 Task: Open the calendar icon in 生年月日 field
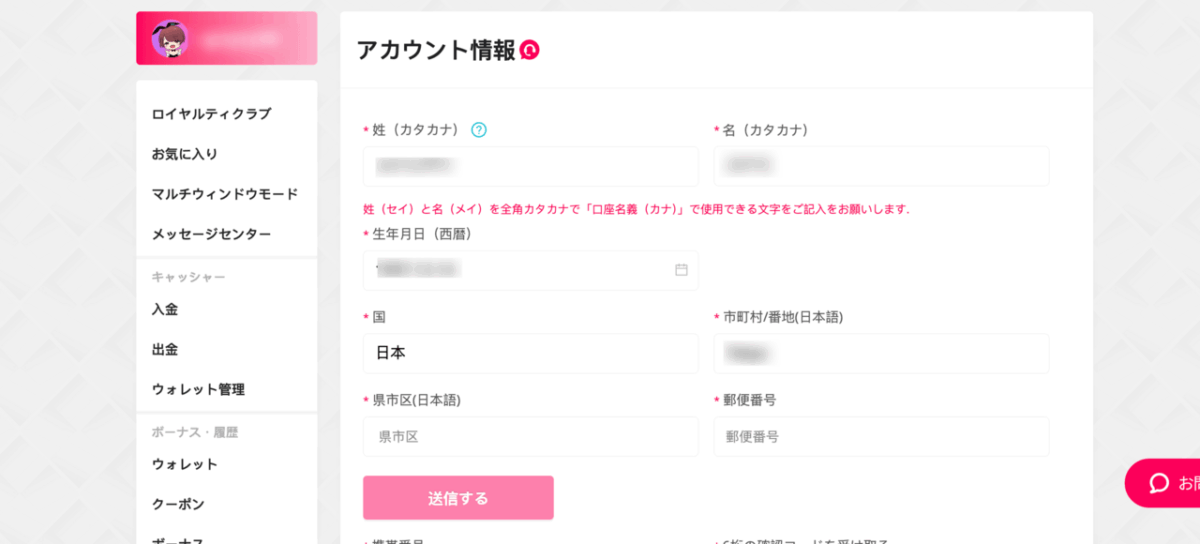click(x=681, y=270)
